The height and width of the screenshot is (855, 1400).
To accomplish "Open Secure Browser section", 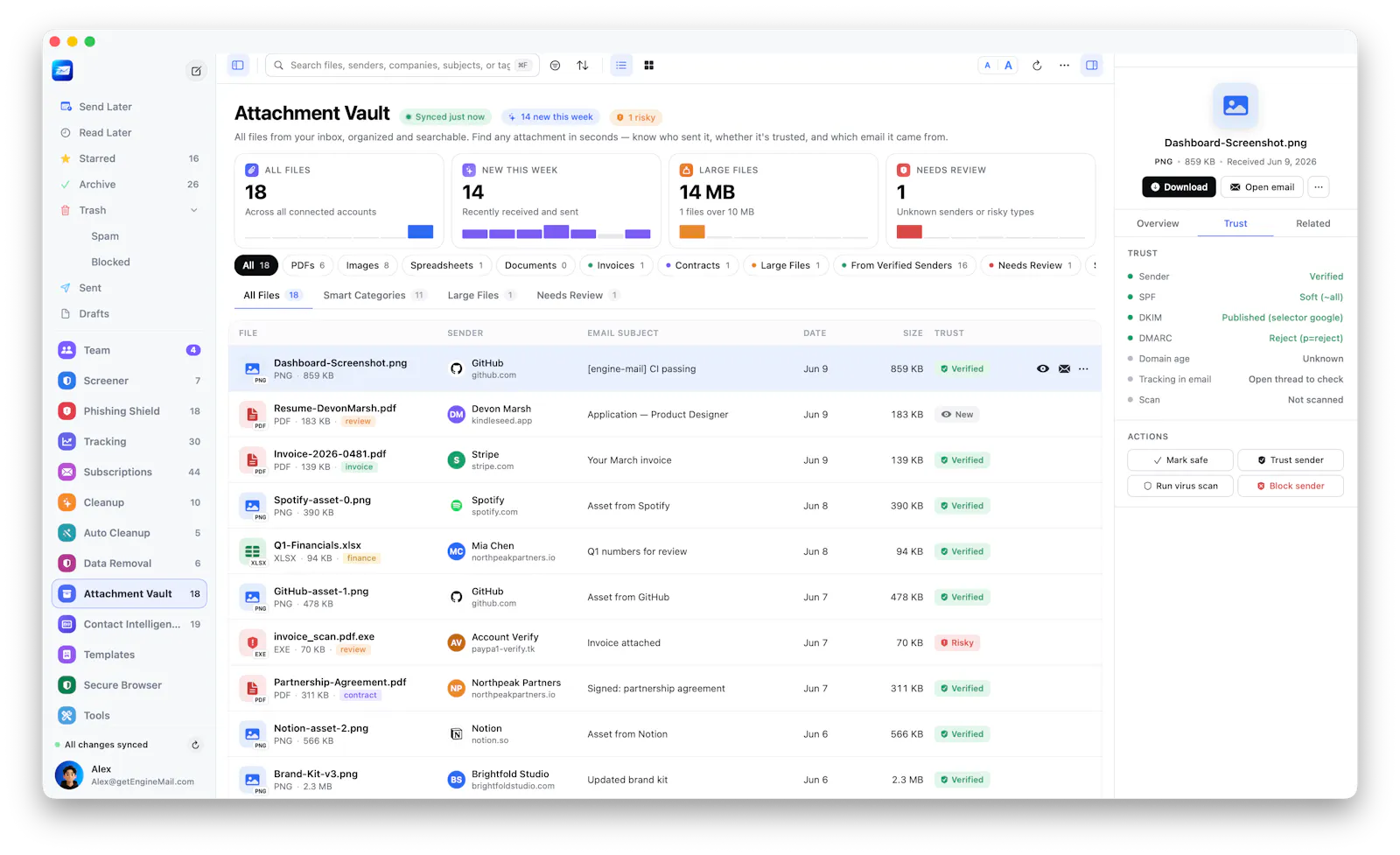I will [129, 685].
